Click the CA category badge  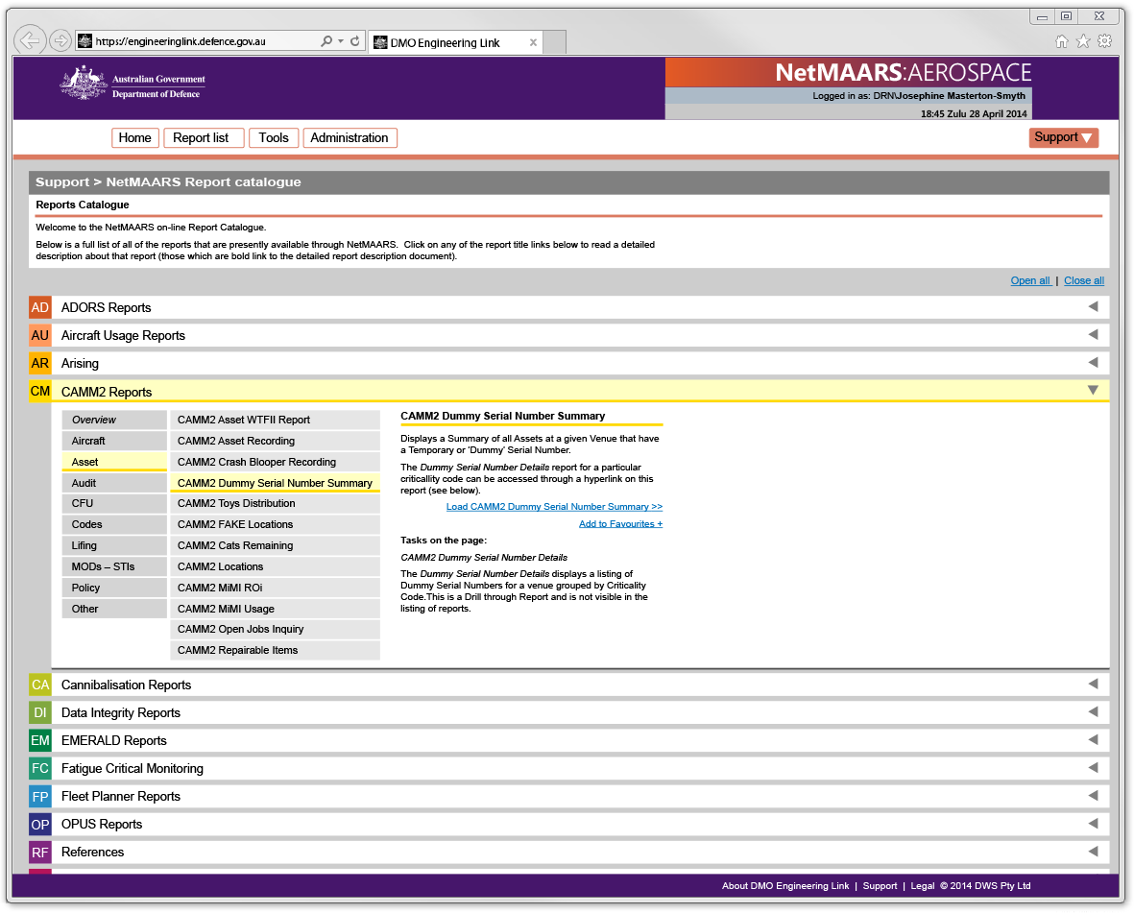click(40, 685)
